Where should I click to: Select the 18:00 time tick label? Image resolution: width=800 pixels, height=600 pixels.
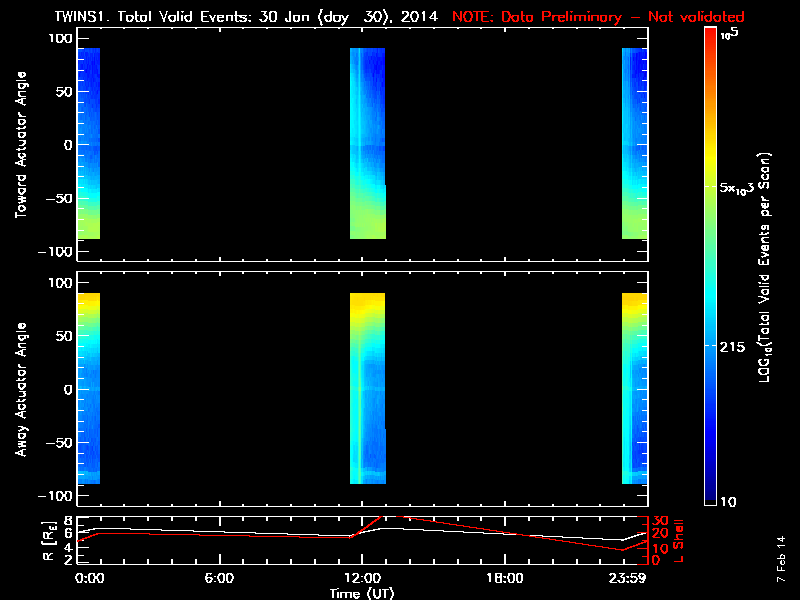tap(504, 578)
